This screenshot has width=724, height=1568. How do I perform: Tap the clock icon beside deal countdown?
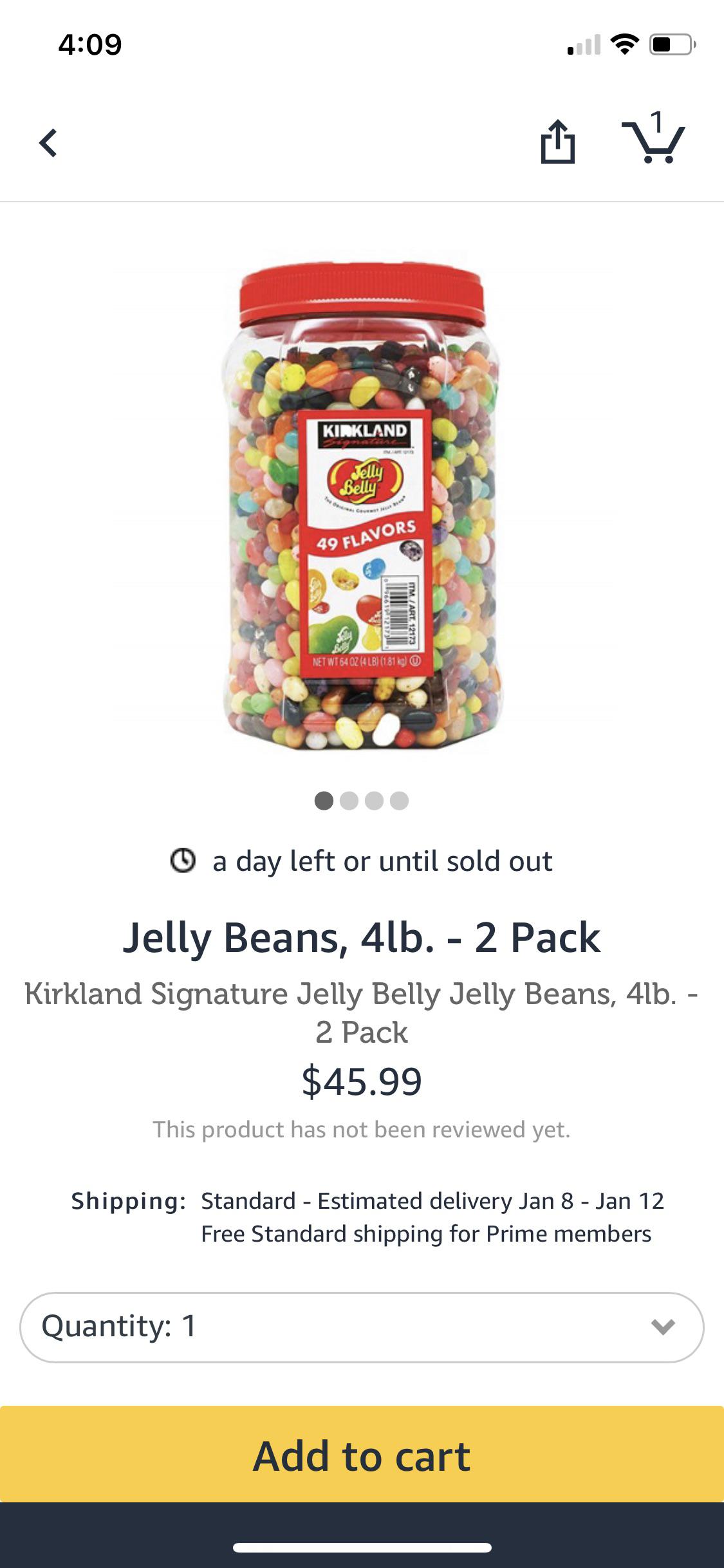coord(183,861)
